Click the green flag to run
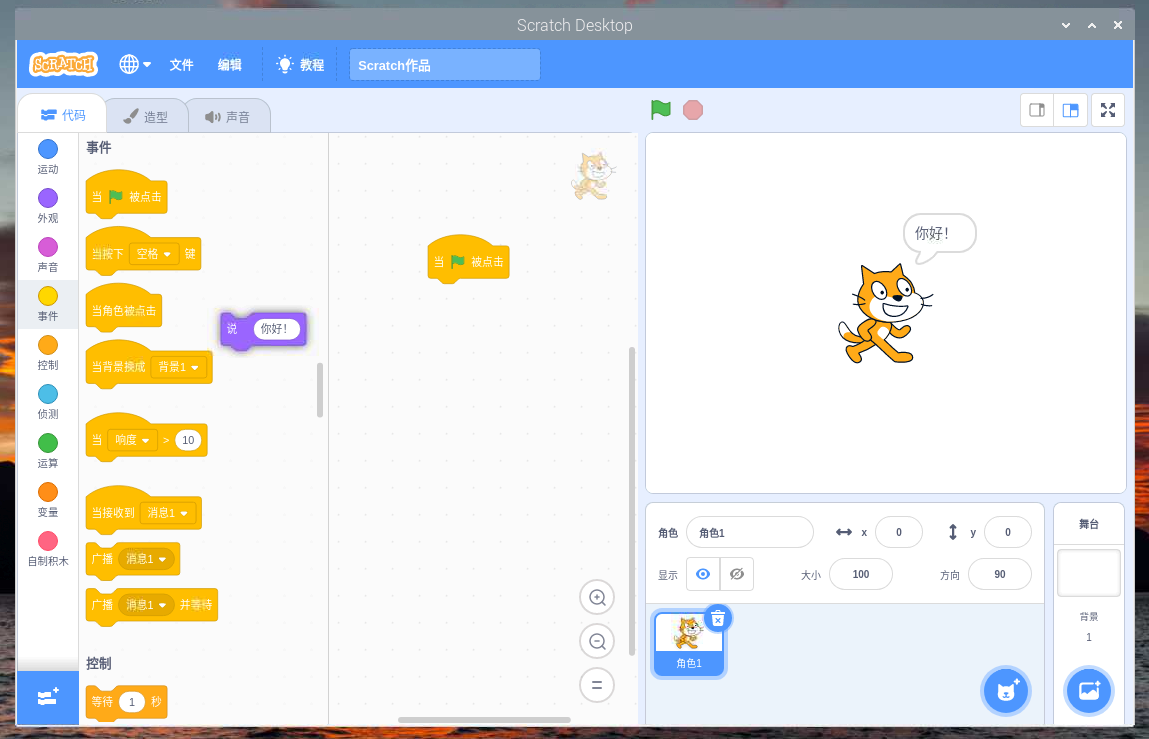 (660, 110)
